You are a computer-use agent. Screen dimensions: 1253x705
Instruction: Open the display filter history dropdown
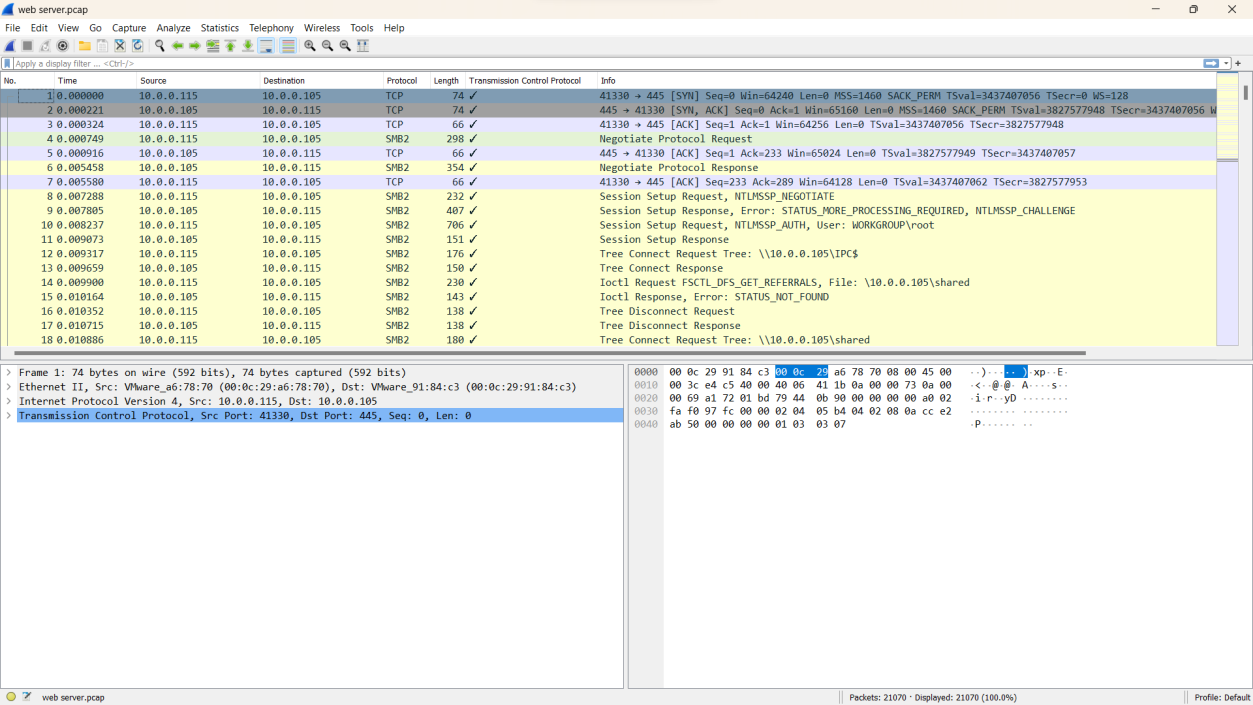coord(1227,63)
